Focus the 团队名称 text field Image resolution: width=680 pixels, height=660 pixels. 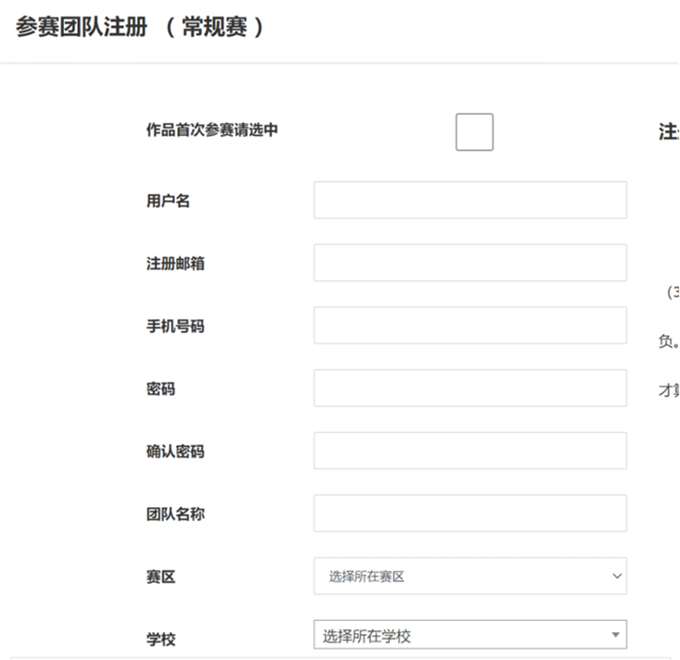tap(470, 513)
